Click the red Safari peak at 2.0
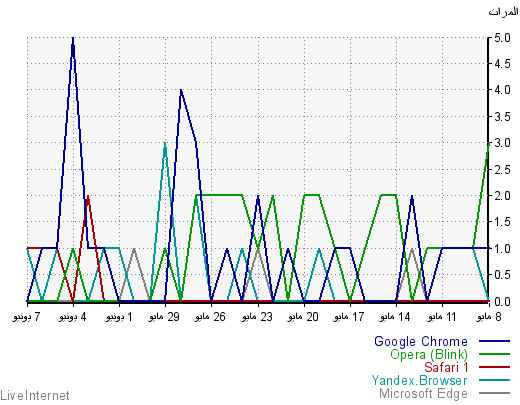The height and width of the screenshot is (405, 520). (x=88, y=196)
